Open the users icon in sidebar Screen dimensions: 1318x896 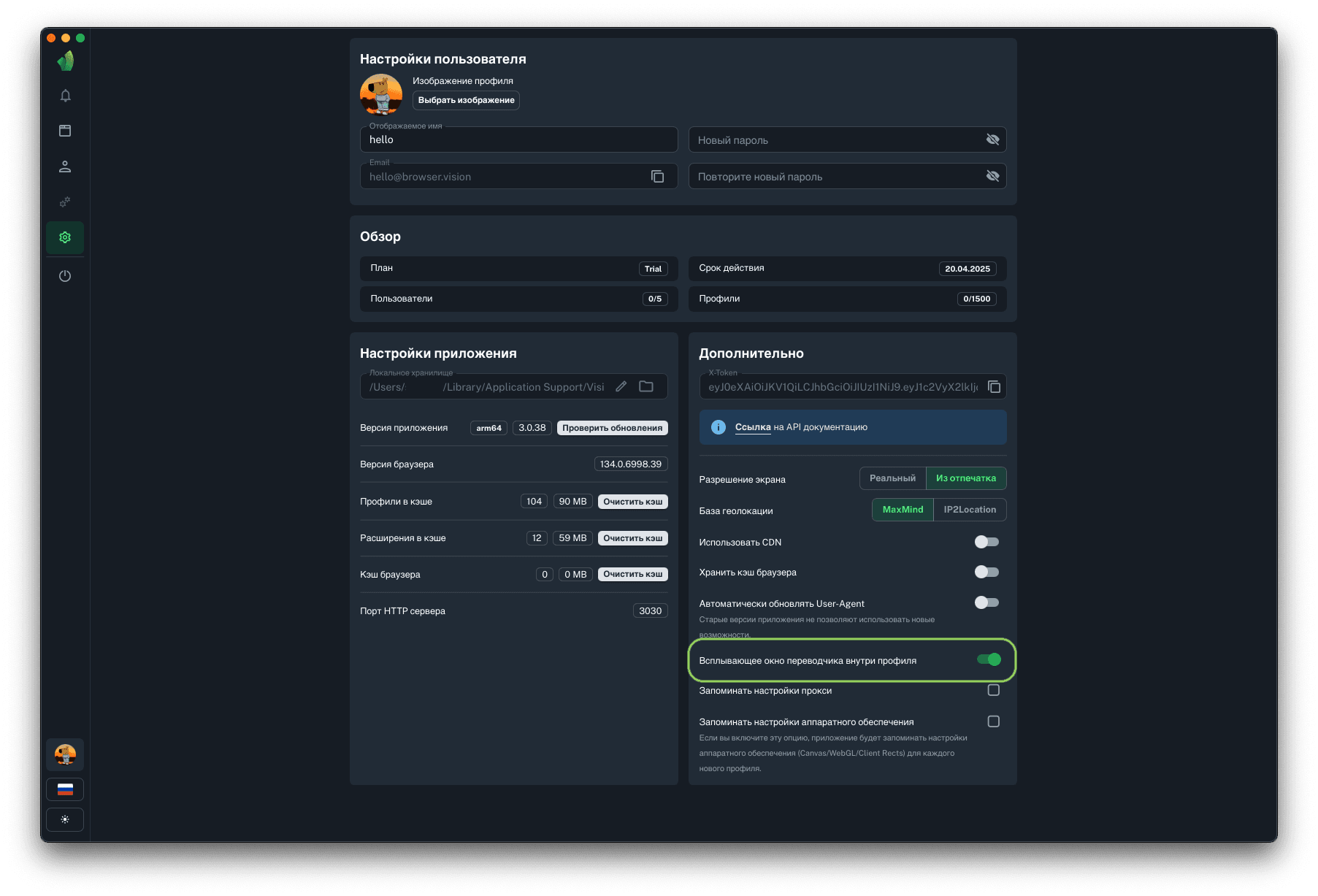(x=65, y=166)
